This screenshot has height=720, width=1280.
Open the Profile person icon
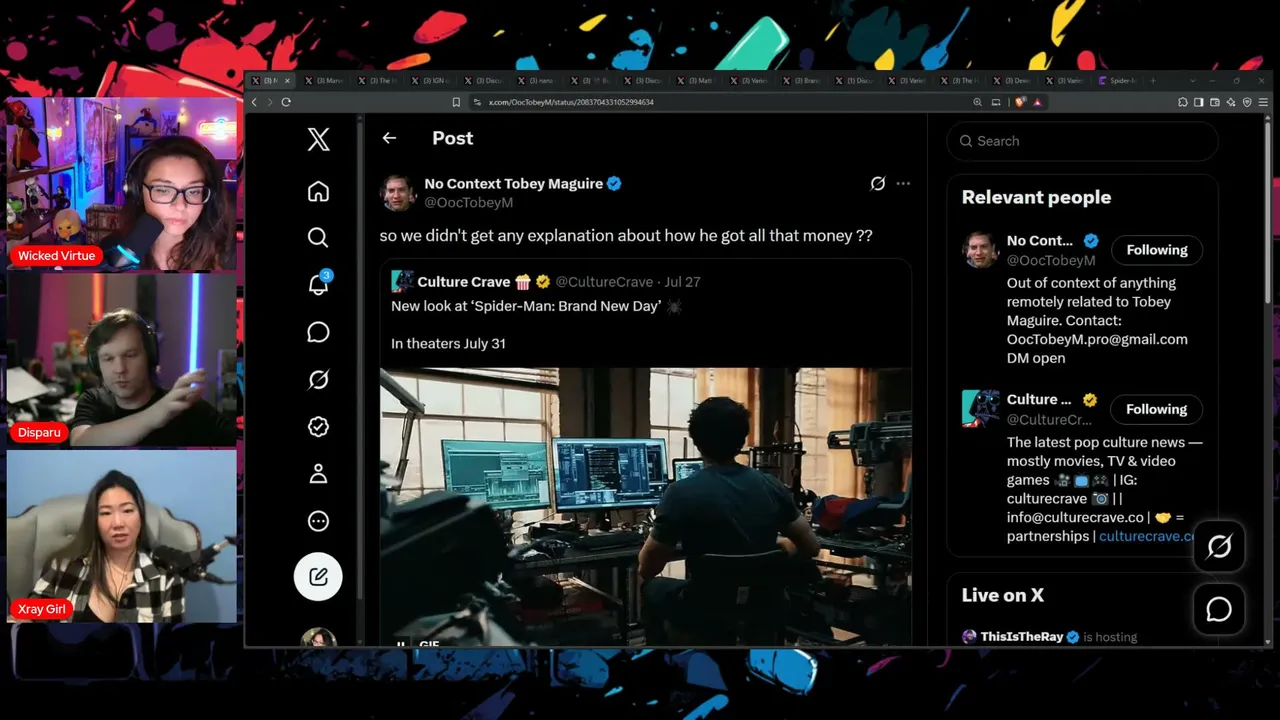(x=318, y=474)
